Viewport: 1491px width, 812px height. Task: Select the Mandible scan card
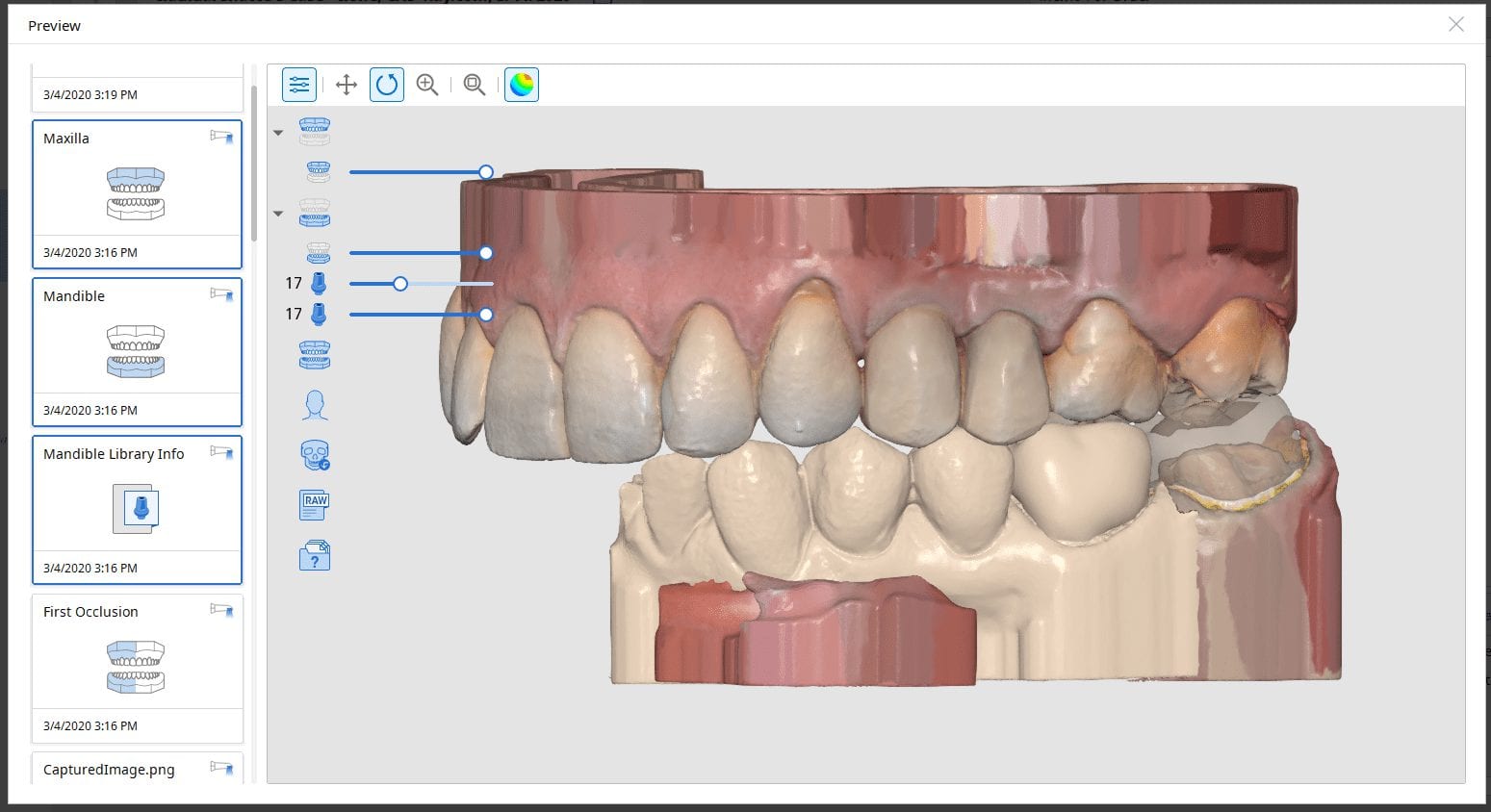136,351
